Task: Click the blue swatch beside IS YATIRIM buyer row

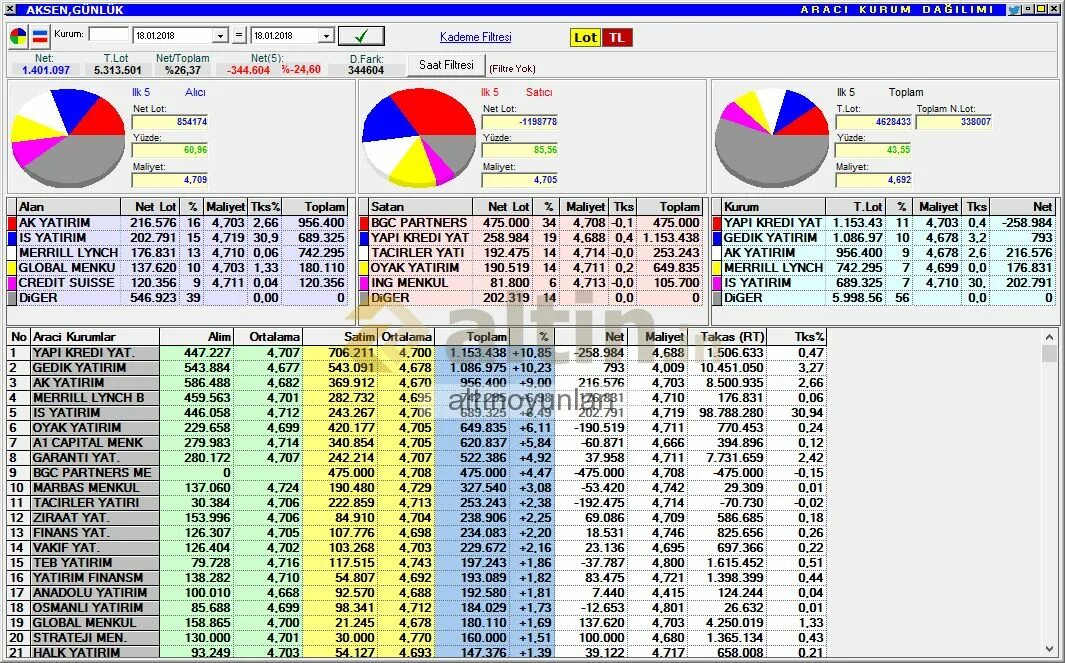Action: (12, 238)
